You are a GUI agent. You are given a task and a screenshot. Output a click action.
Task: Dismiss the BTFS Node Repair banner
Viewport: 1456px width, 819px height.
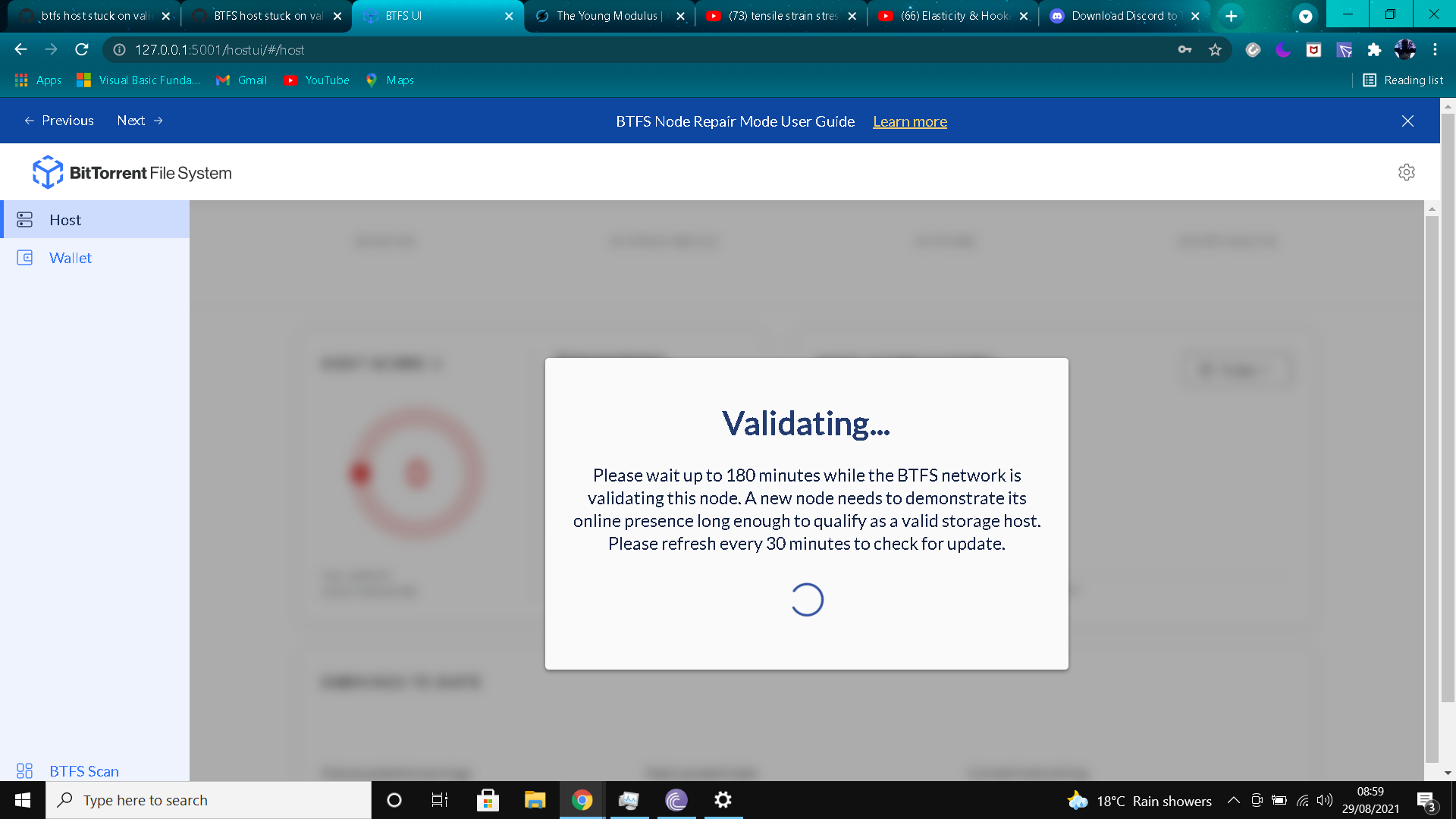click(1407, 121)
